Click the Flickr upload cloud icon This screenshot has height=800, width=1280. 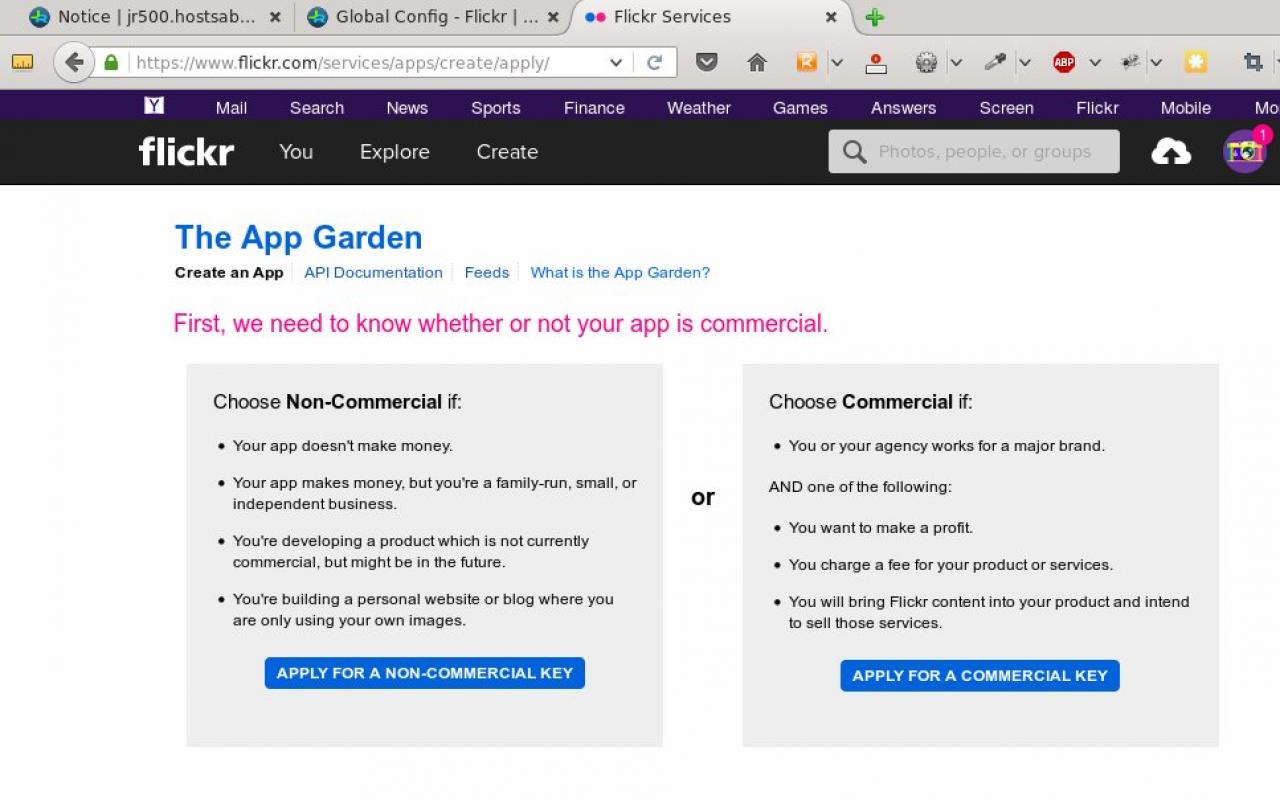[x=1171, y=152]
